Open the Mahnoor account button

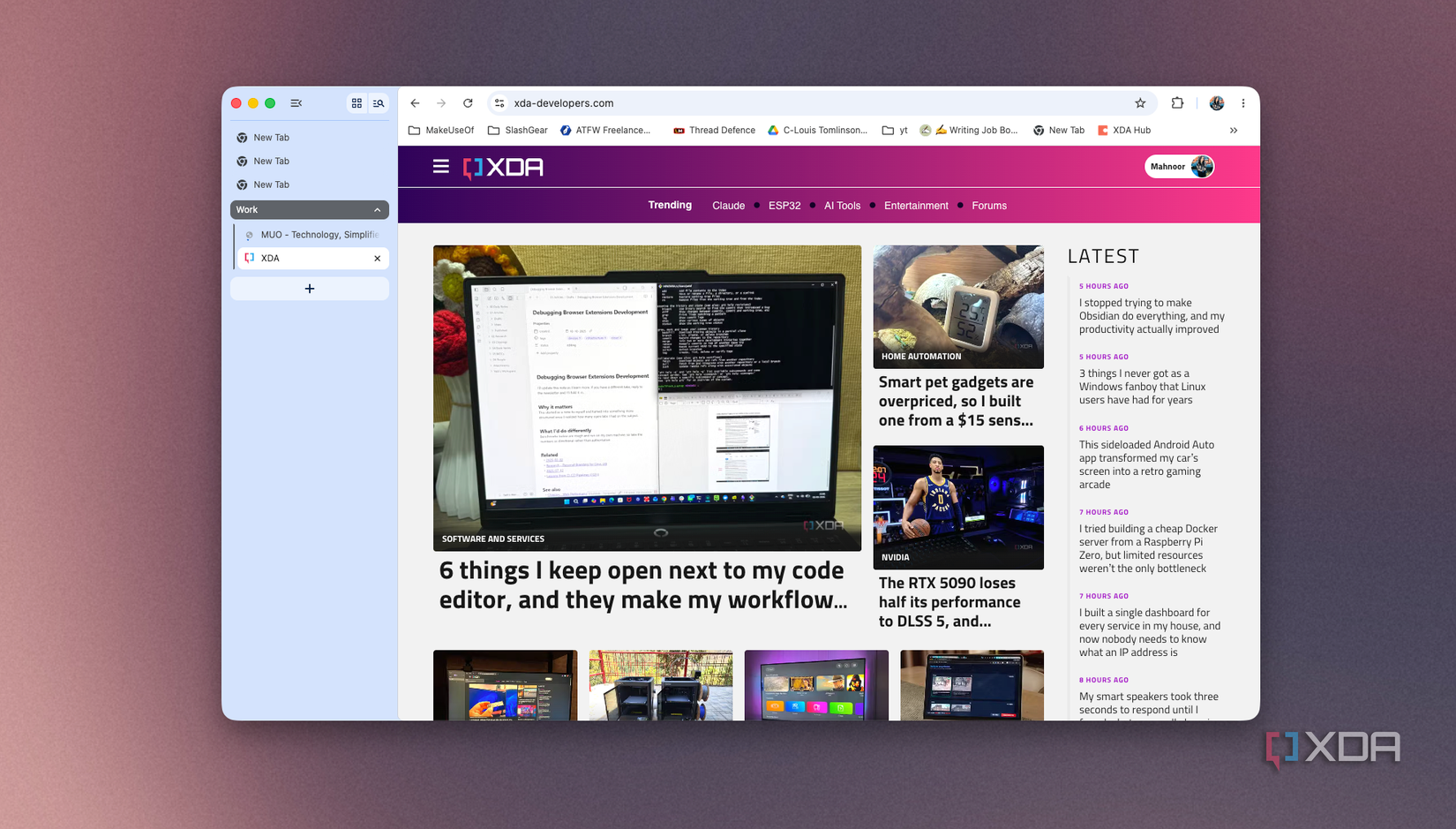(1180, 167)
